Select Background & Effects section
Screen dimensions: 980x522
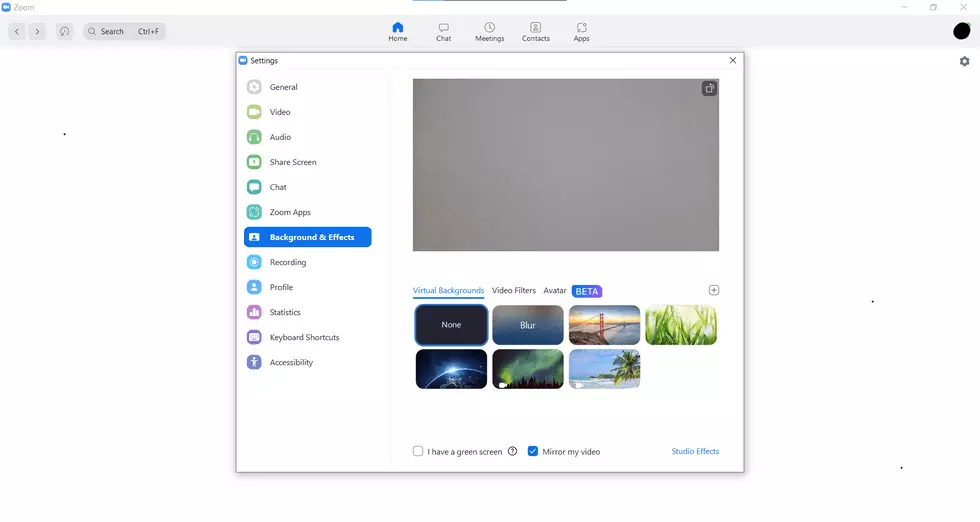(x=308, y=237)
